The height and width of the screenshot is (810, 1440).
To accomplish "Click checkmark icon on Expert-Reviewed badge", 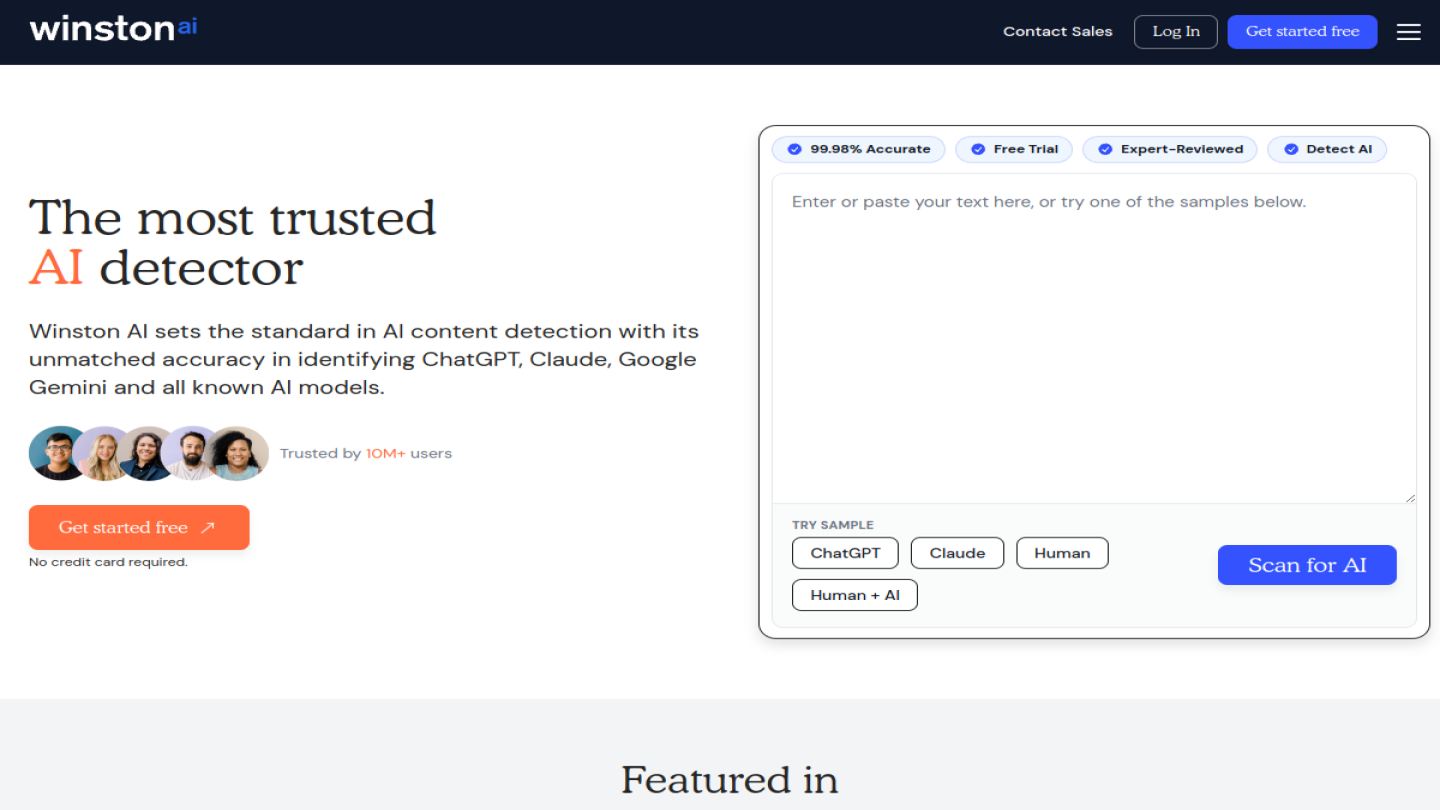I will tap(1105, 149).
